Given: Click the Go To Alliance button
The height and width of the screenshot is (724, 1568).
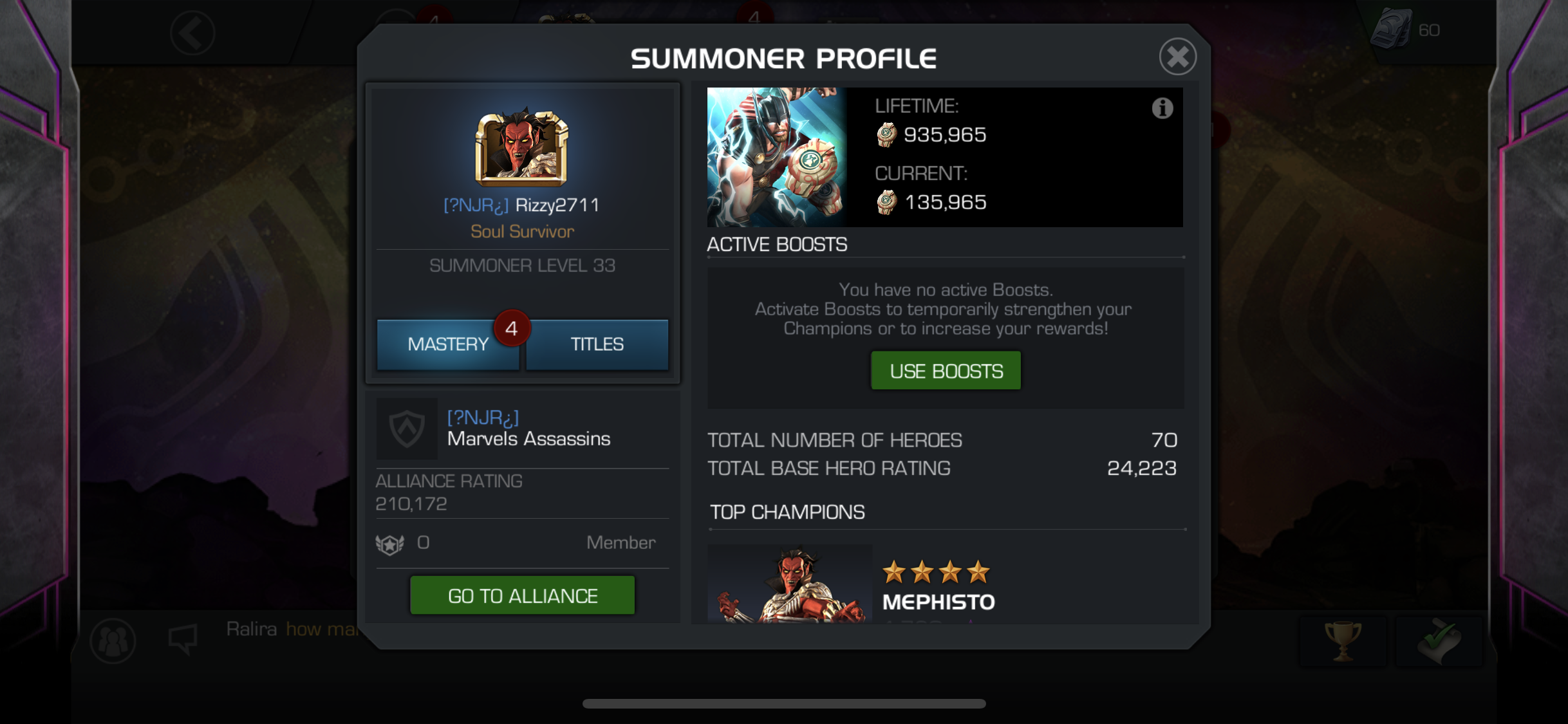Looking at the screenshot, I should 523,595.
